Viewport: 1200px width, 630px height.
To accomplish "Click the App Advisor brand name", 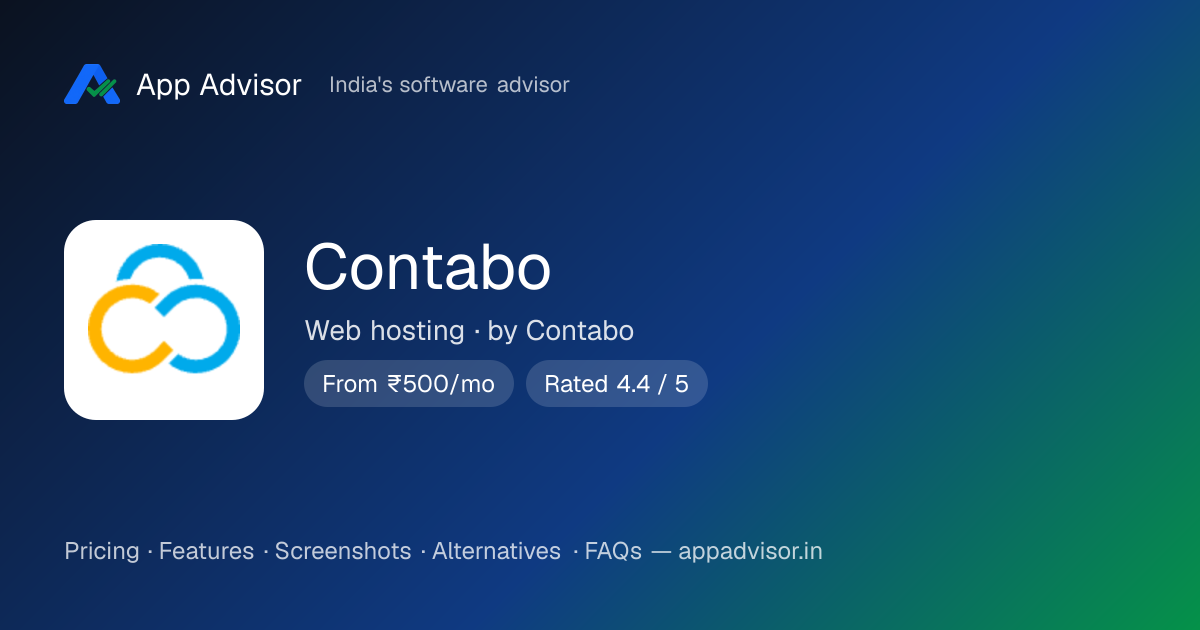I will point(219,85).
